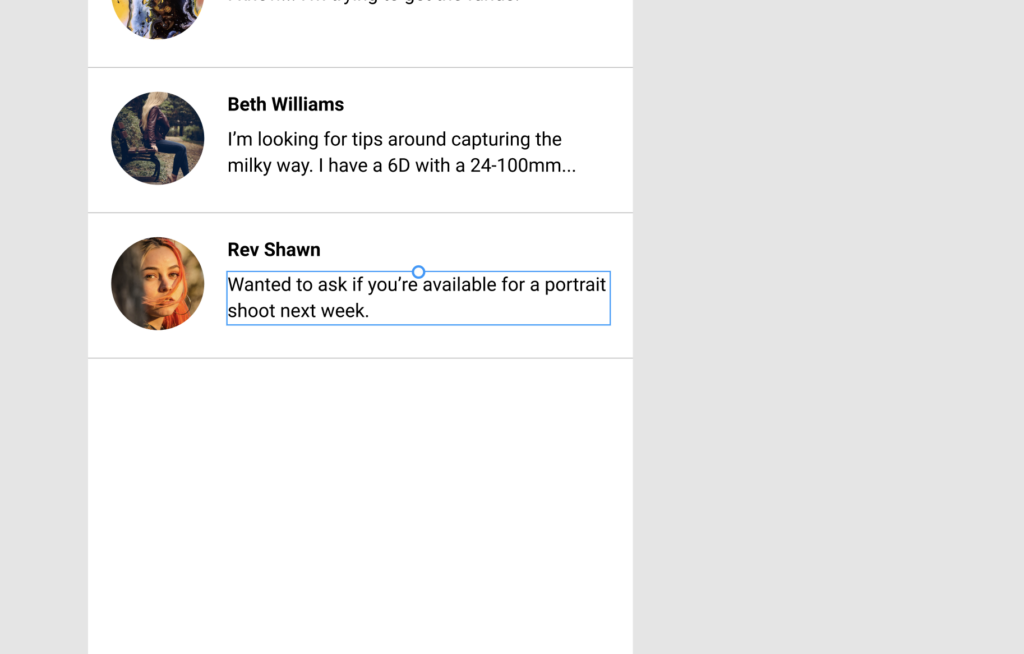Select the 'Beth Williams' name label
Viewport: 1024px width, 654px height.
(x=285, y=104)
